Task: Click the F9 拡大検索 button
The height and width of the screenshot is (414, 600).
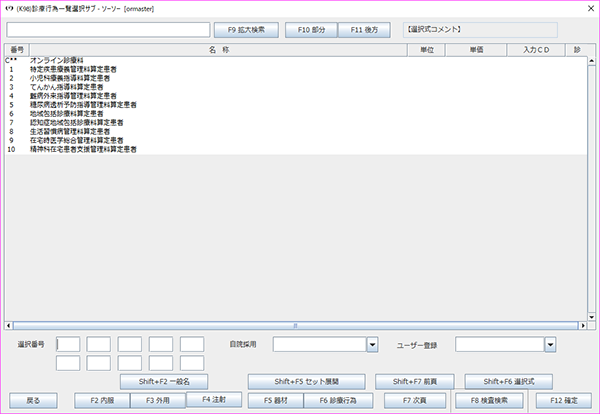Action: (x=245, y=30)
